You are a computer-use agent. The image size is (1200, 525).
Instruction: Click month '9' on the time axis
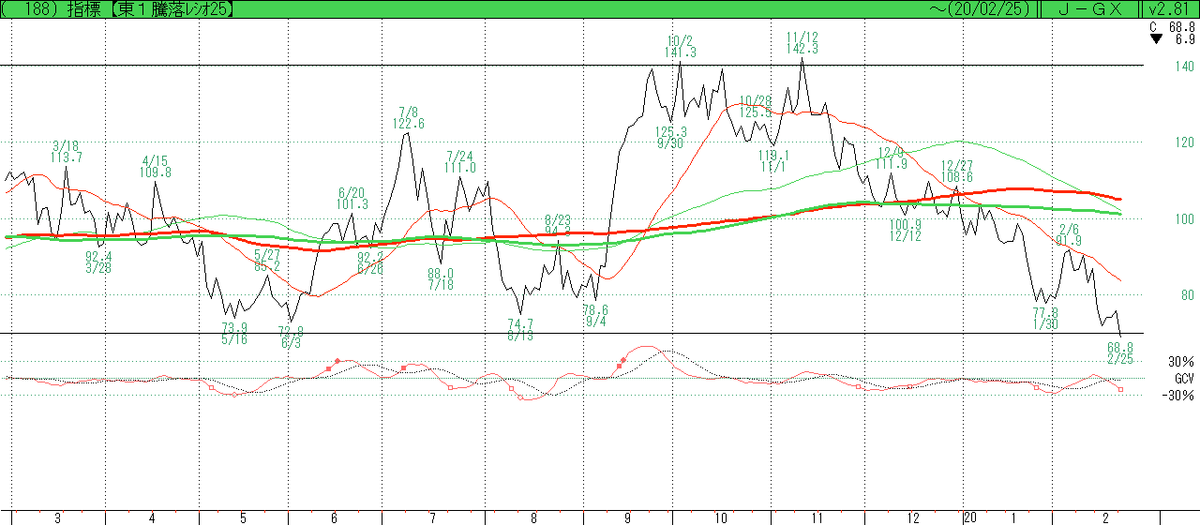click(627, 518)
